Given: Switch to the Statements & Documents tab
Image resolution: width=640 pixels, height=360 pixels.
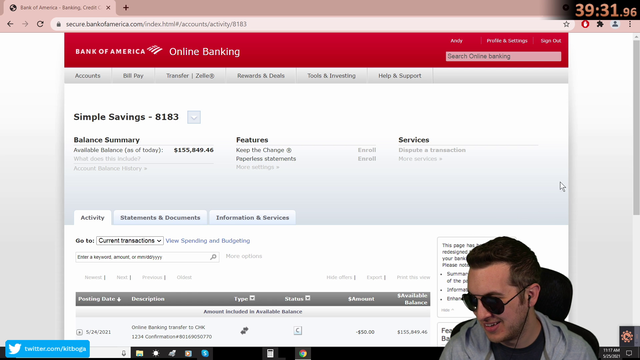Looking at the screenshot, I should tap(160, 218).
